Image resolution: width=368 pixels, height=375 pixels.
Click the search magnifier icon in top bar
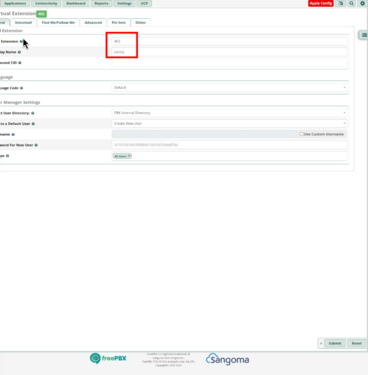[352, 3]
